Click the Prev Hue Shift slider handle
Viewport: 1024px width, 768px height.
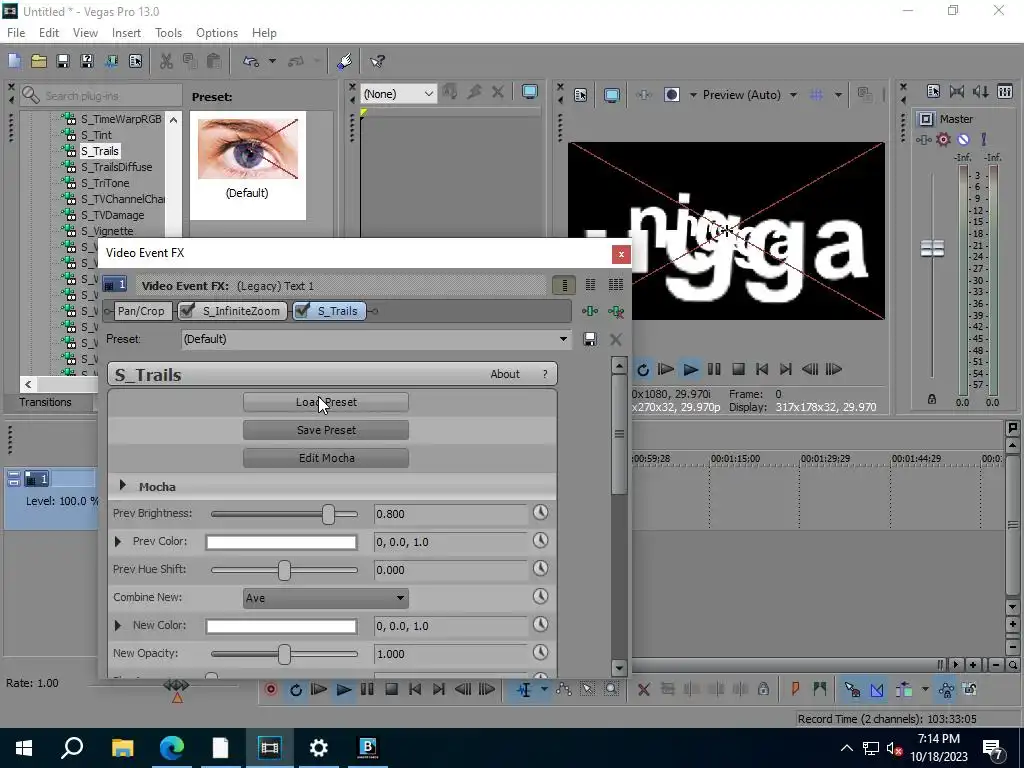284,570
